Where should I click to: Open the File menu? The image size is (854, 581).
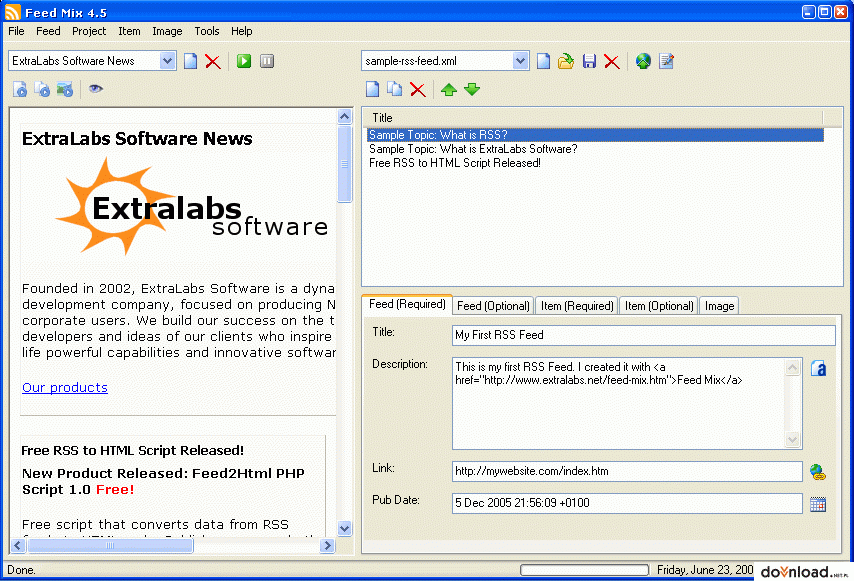click(x=16, y=31)
